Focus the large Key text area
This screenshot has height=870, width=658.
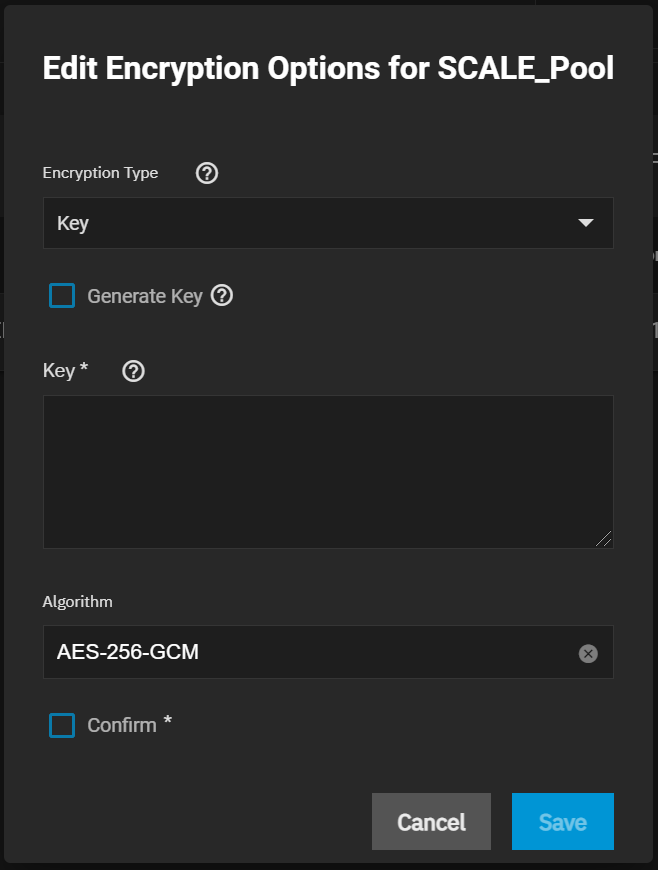(328, 472)
